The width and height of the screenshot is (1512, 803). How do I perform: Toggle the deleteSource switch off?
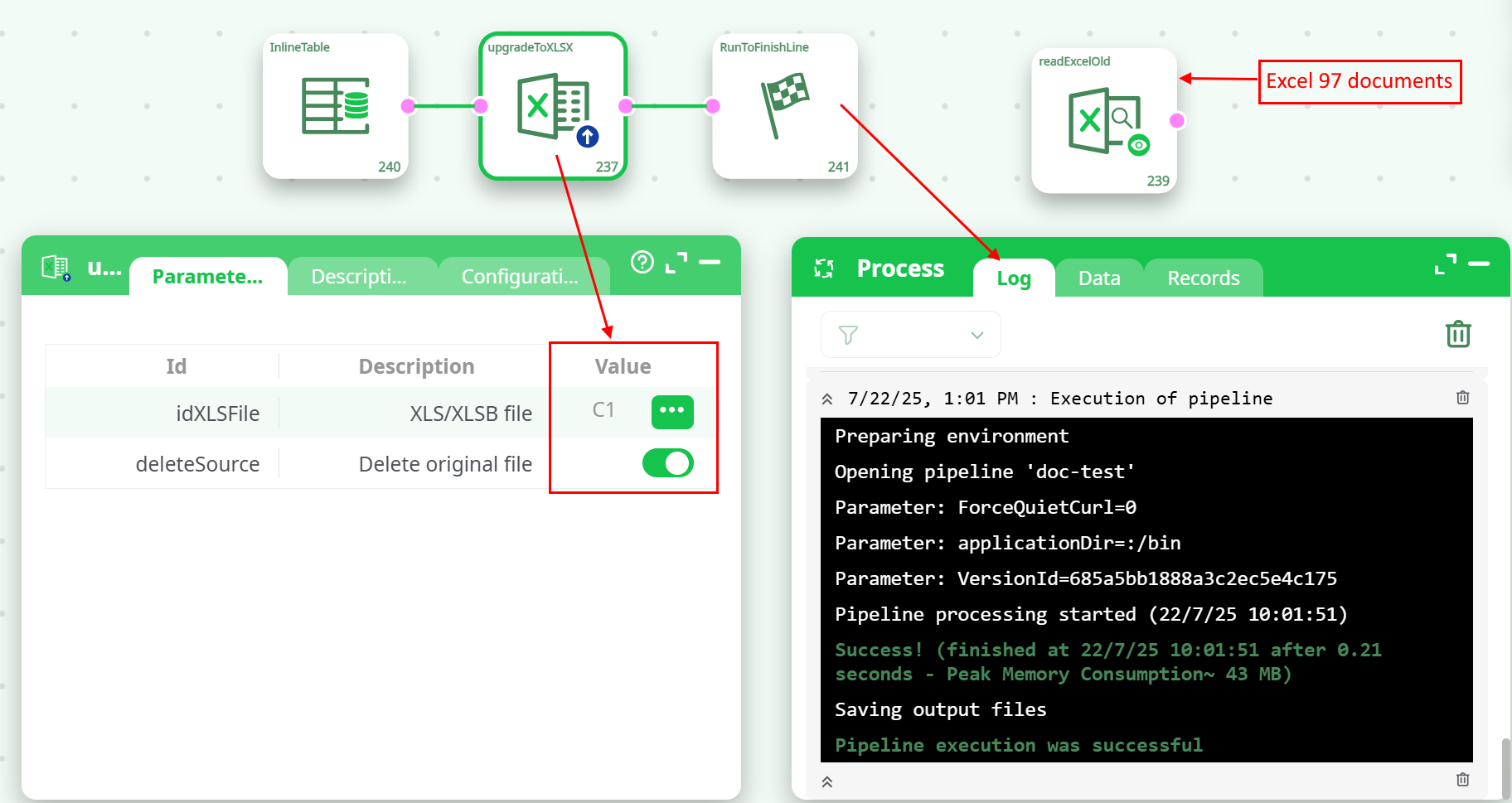(x=667, y=463)
